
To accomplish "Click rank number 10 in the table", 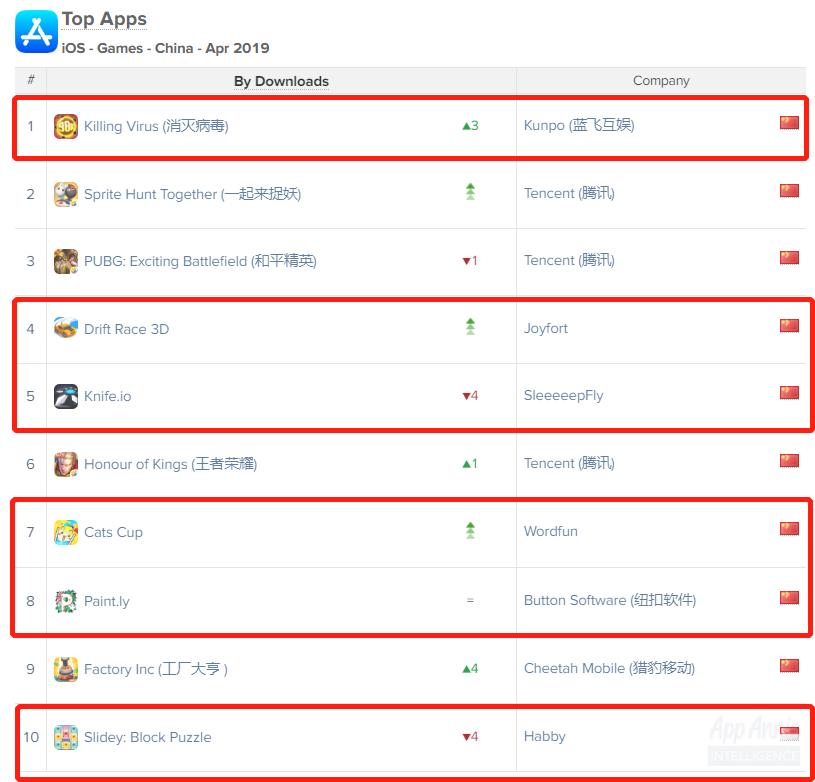I will click(31, 737).
